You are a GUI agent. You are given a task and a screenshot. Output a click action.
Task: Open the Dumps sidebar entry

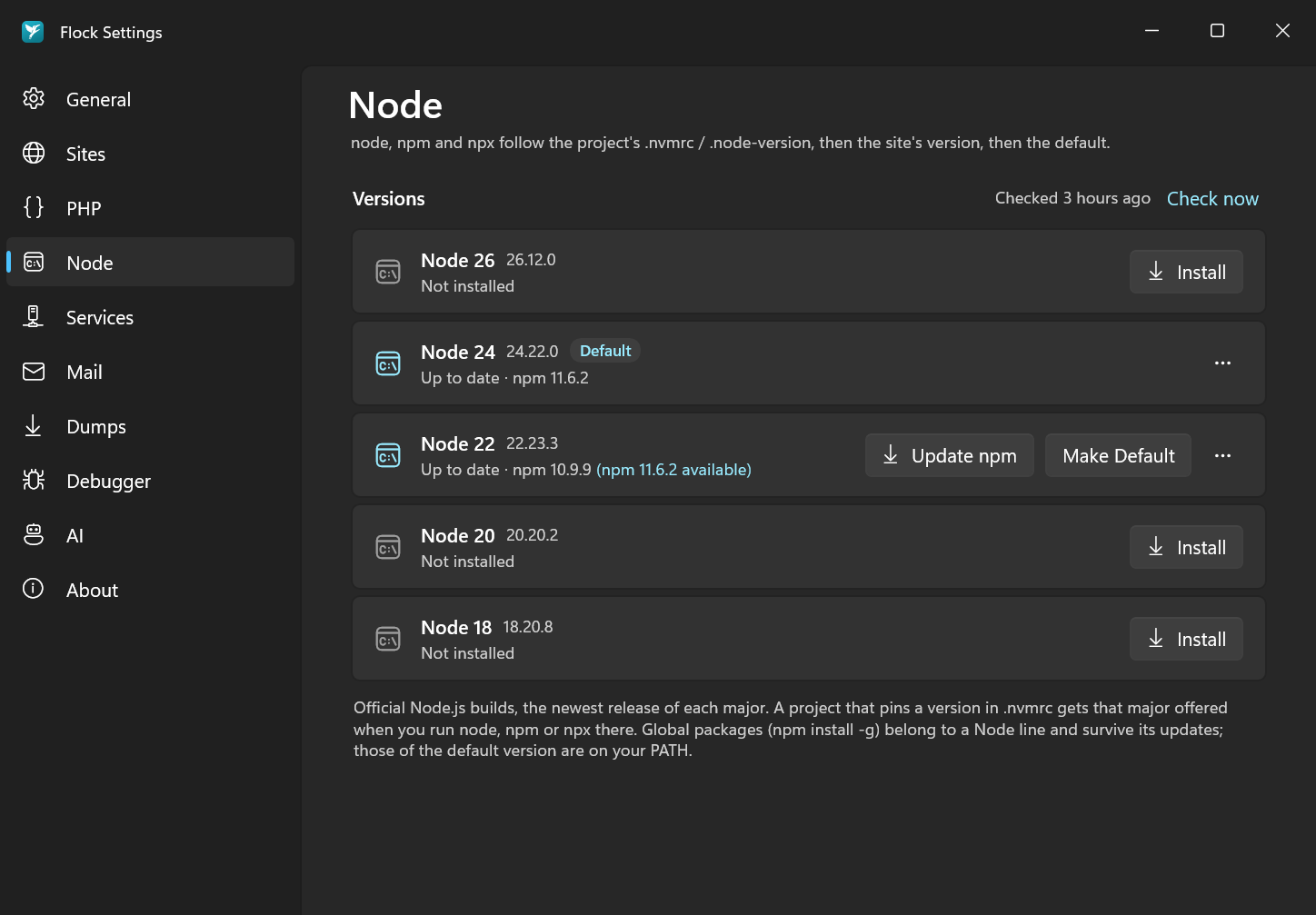coord(150,426)
